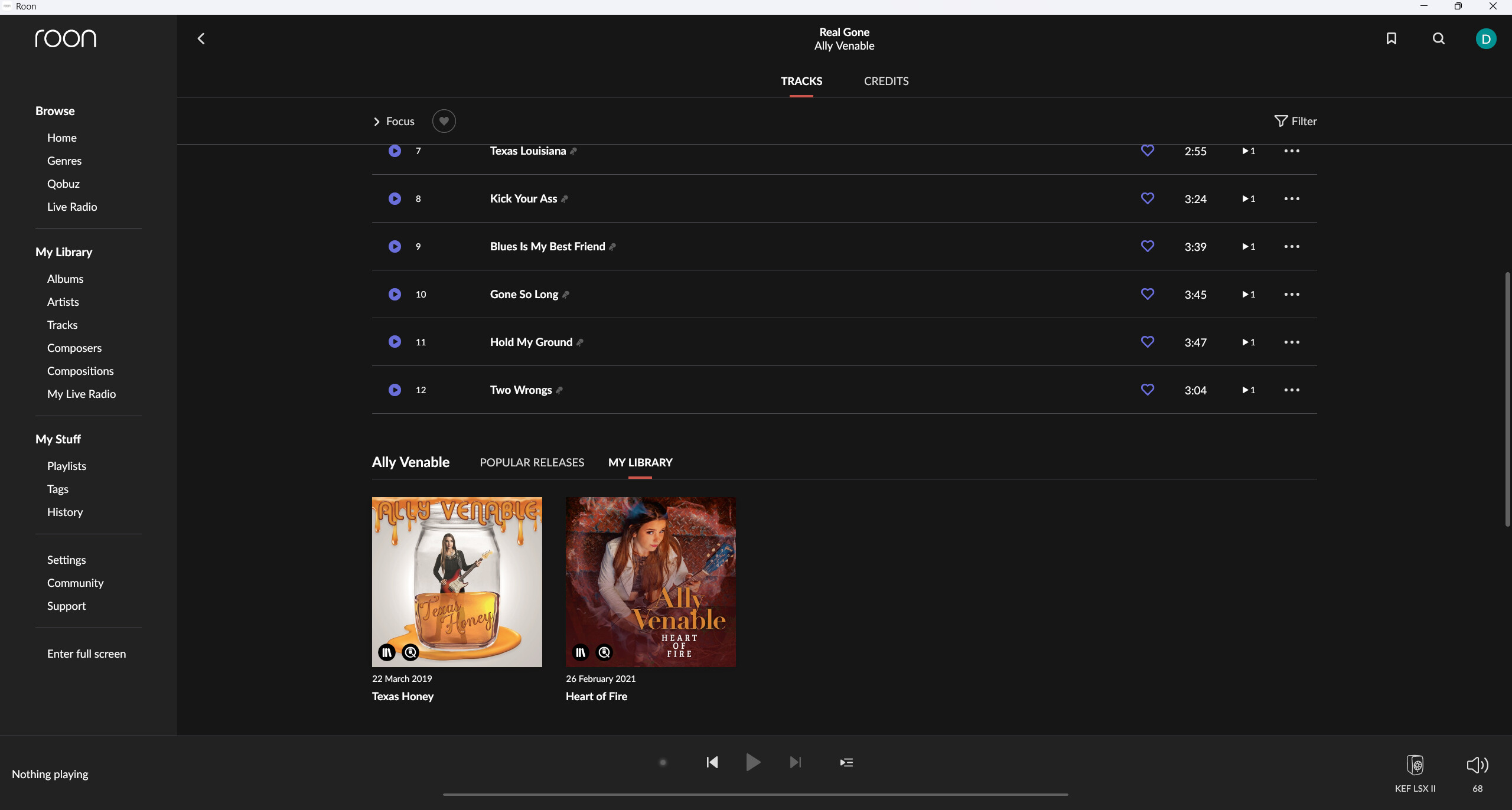
Task: Toggle favorite heart for Two Wrongs
Action: pos(1147,390)
